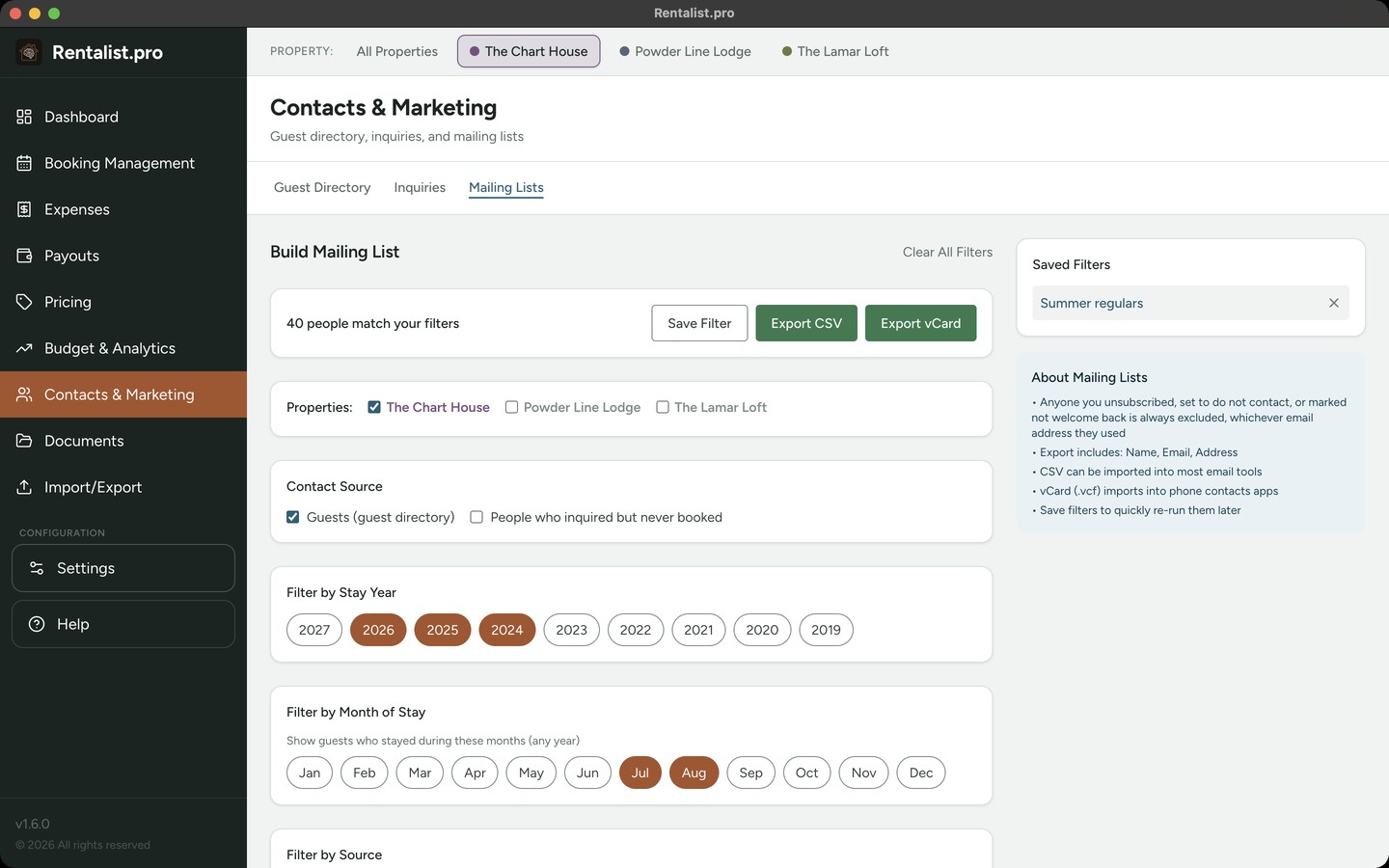Screen dimensions: 1389x868
Task: Deselect the Jul month filter
Action: (640, 773)
